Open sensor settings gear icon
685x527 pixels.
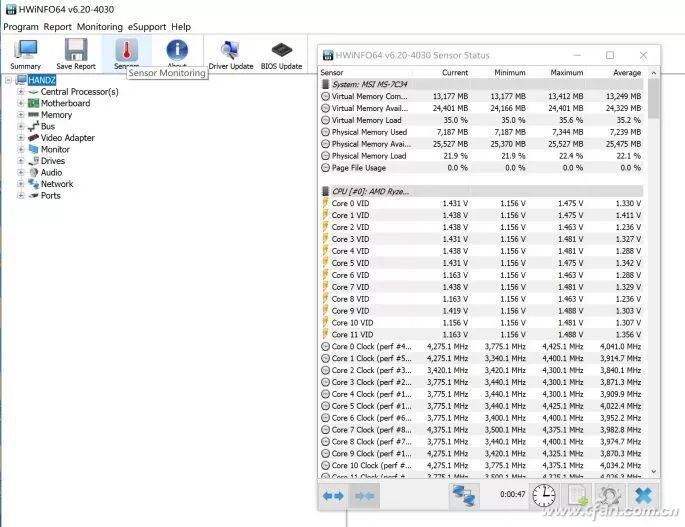tap(609, 496)
